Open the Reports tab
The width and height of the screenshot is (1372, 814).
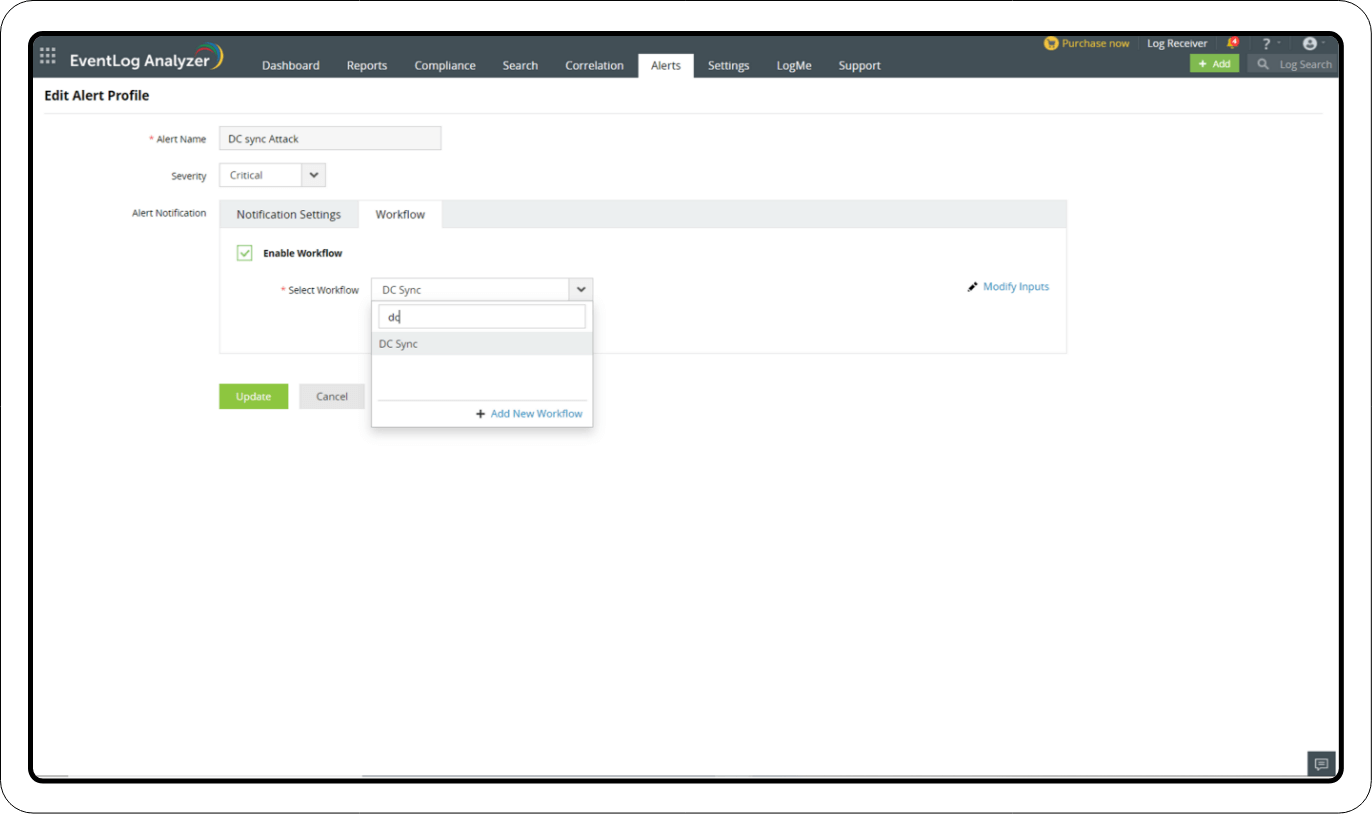(x=367, y=66)
